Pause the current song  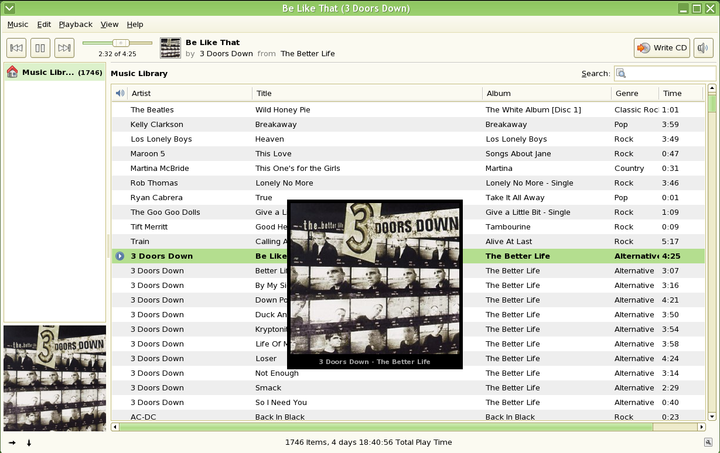click(40, 48)
